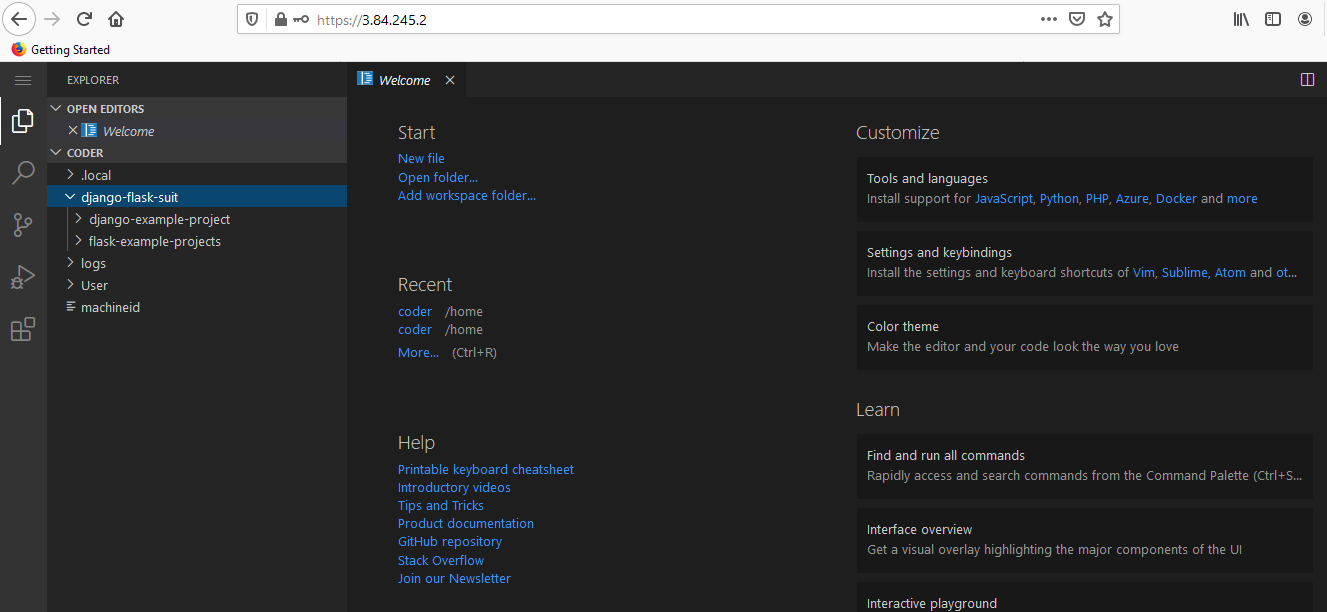This screenshot has height=612, width=1327.
Task: Open Printable keyboard cheatsheet link
Action: 486,469
